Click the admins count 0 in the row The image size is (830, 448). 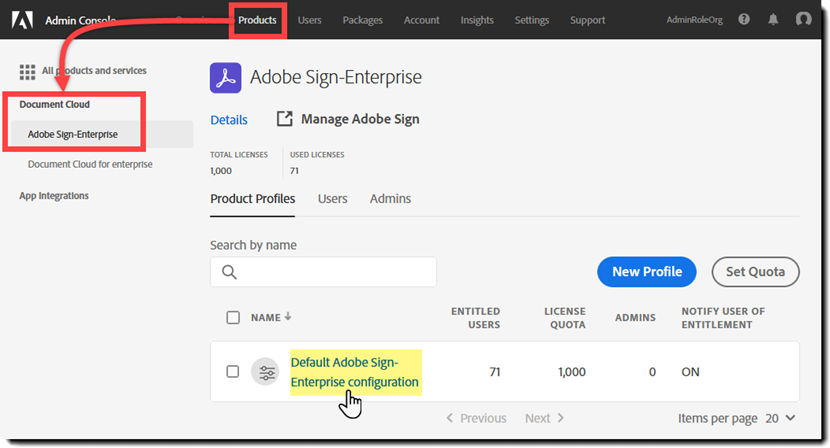[652, 372]
